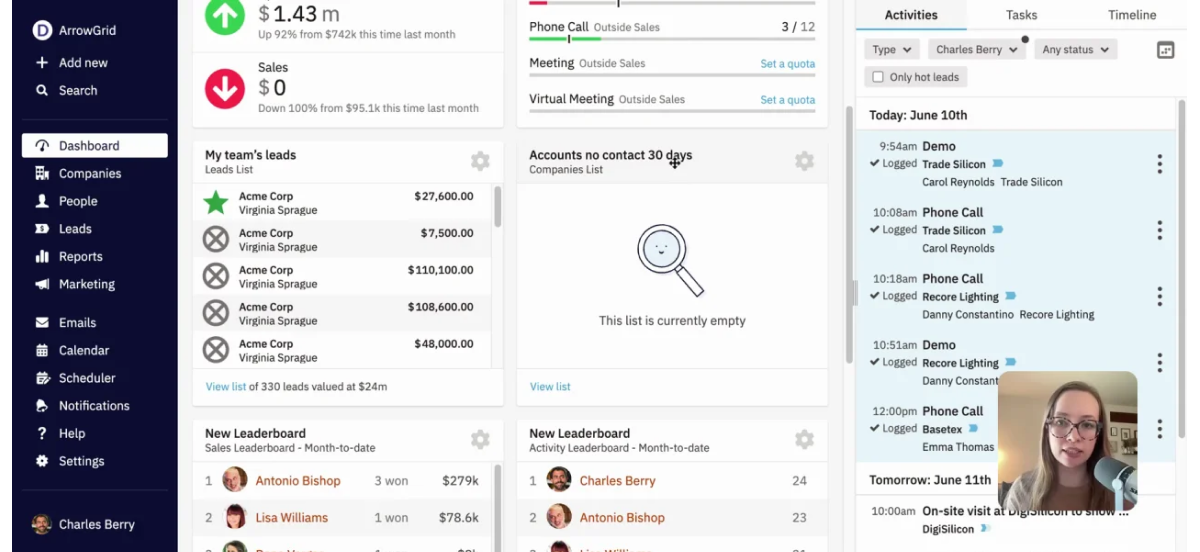Click gear on Sales Leaderboard widget
The width and height of the screenshot is (1200, 552).
click(480, 439)
